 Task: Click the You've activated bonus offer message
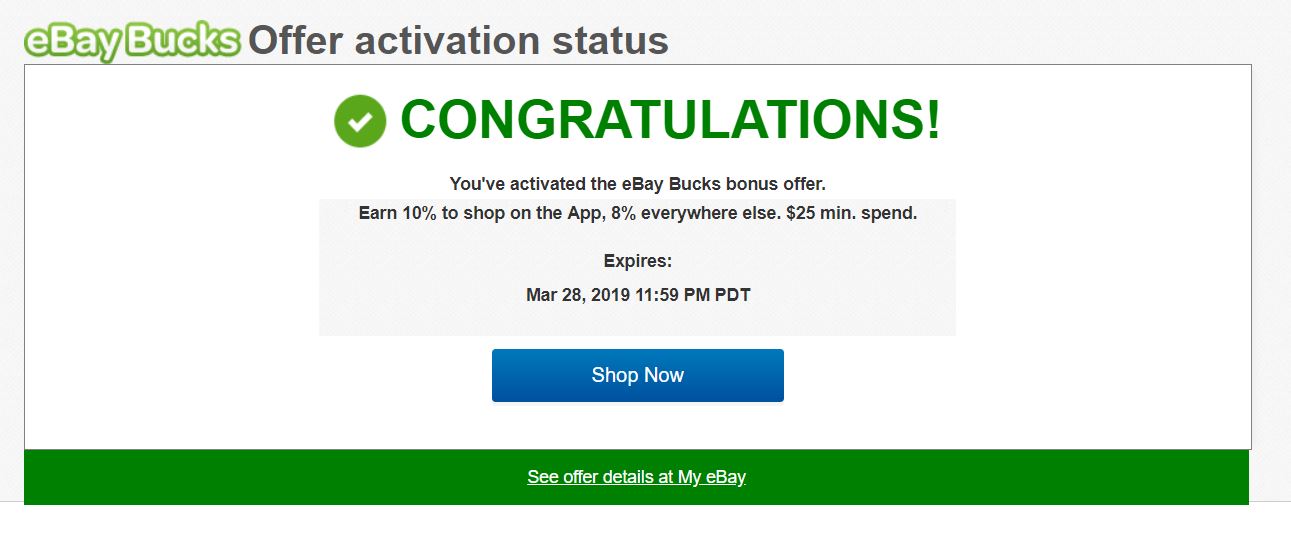637,184
